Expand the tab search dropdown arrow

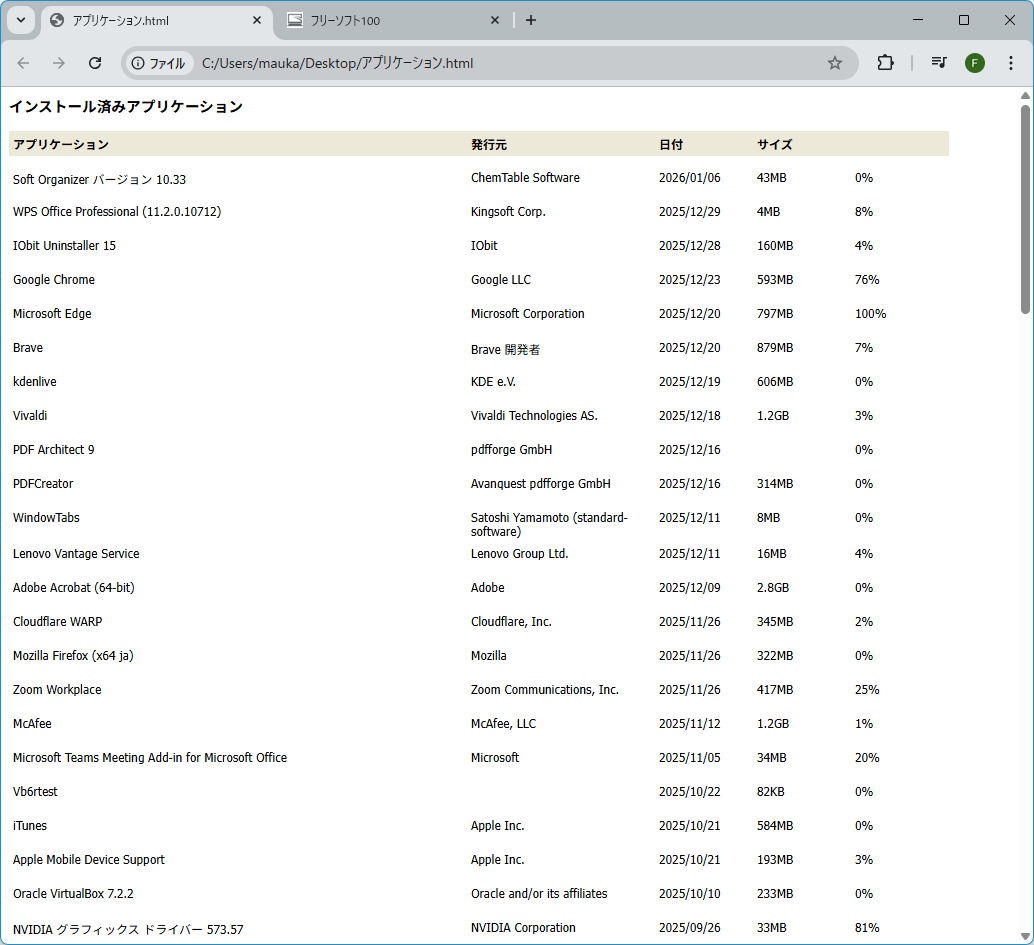pos(20,20)
